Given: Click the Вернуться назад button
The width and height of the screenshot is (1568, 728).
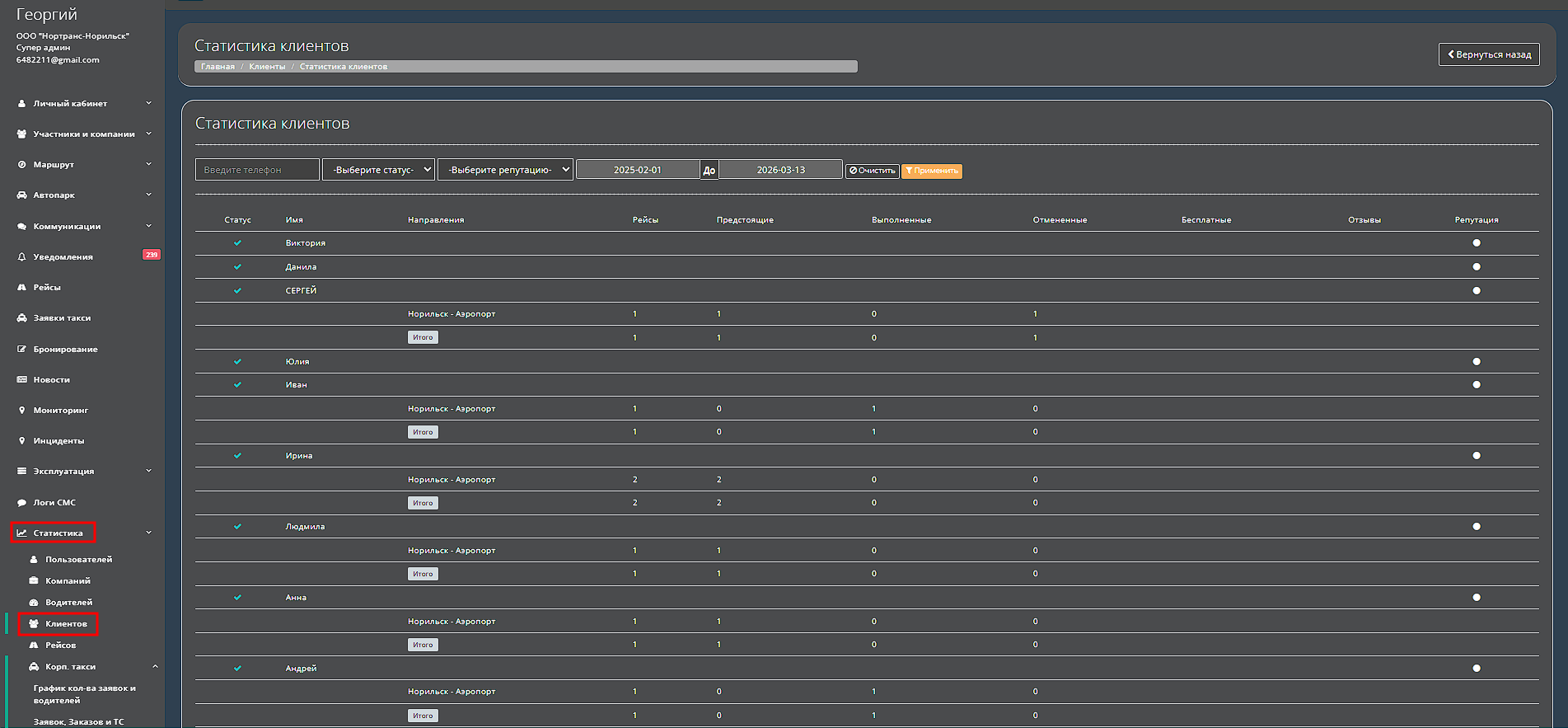Looking at the screenshot, I should (x=1488, y=54).
